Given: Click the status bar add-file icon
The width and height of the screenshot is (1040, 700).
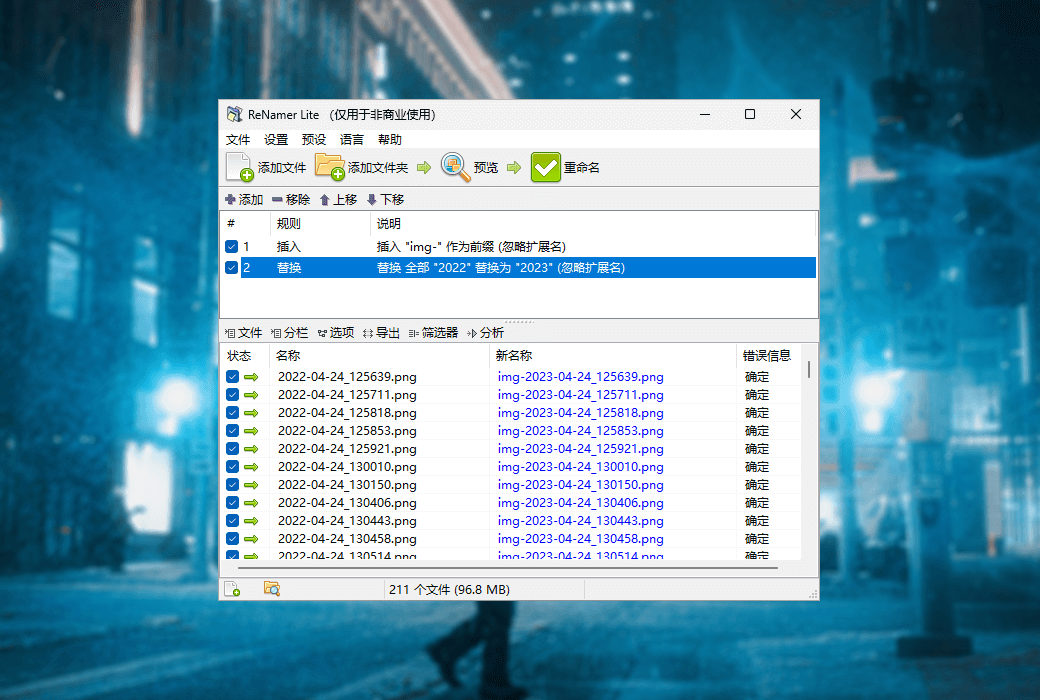Looking at the screenshot, I should tap(232, 589).
